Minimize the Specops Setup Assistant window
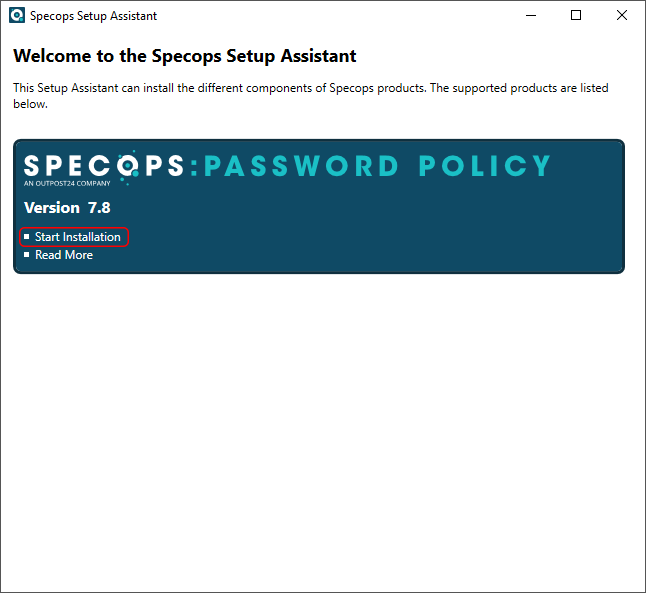Screen dimensions: 646x593 [531, 16]
